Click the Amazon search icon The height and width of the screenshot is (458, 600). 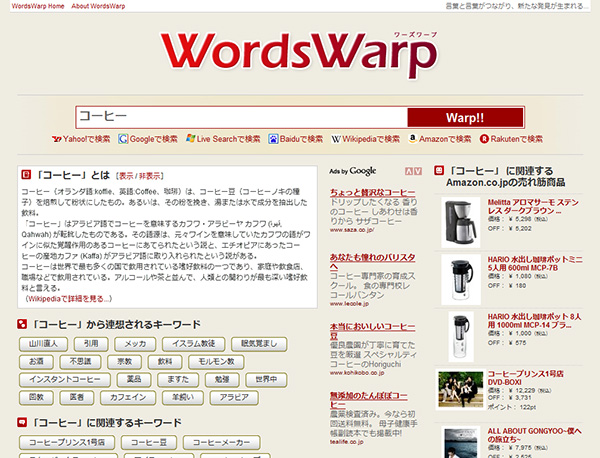coord(411,140)
